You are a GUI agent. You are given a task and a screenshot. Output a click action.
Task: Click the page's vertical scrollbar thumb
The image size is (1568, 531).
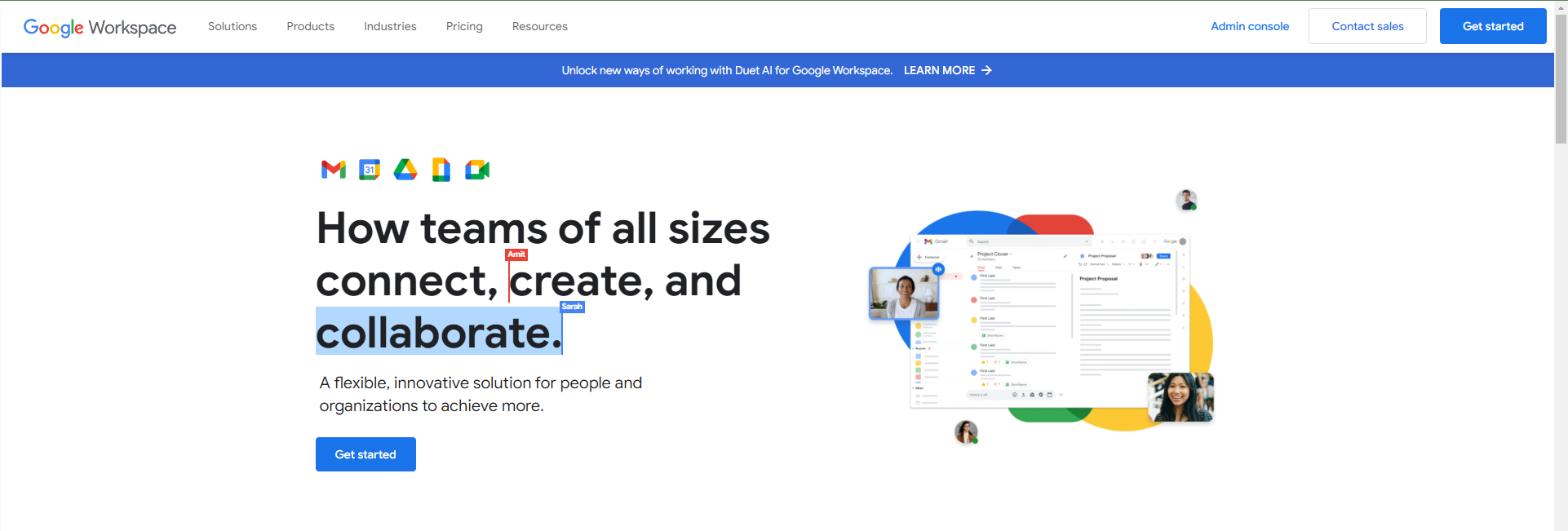pos(1561,82)
